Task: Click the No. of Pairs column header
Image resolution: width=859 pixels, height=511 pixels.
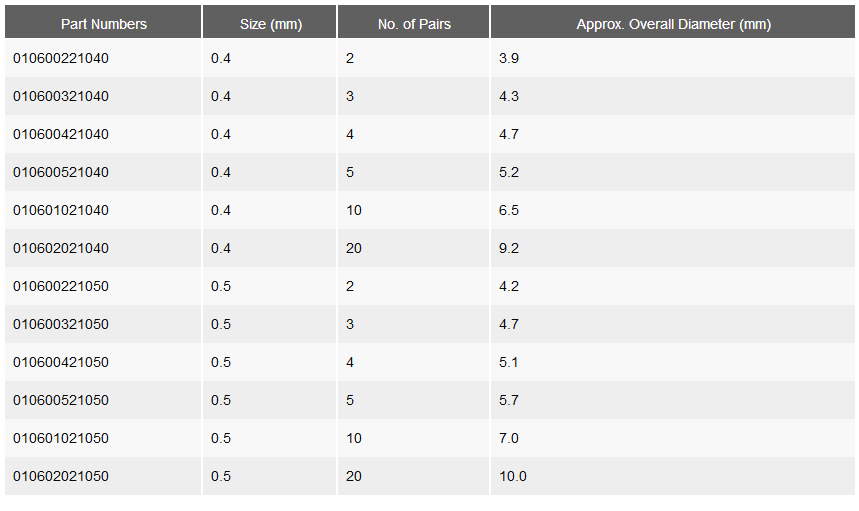Action: (x=414, y=24)
